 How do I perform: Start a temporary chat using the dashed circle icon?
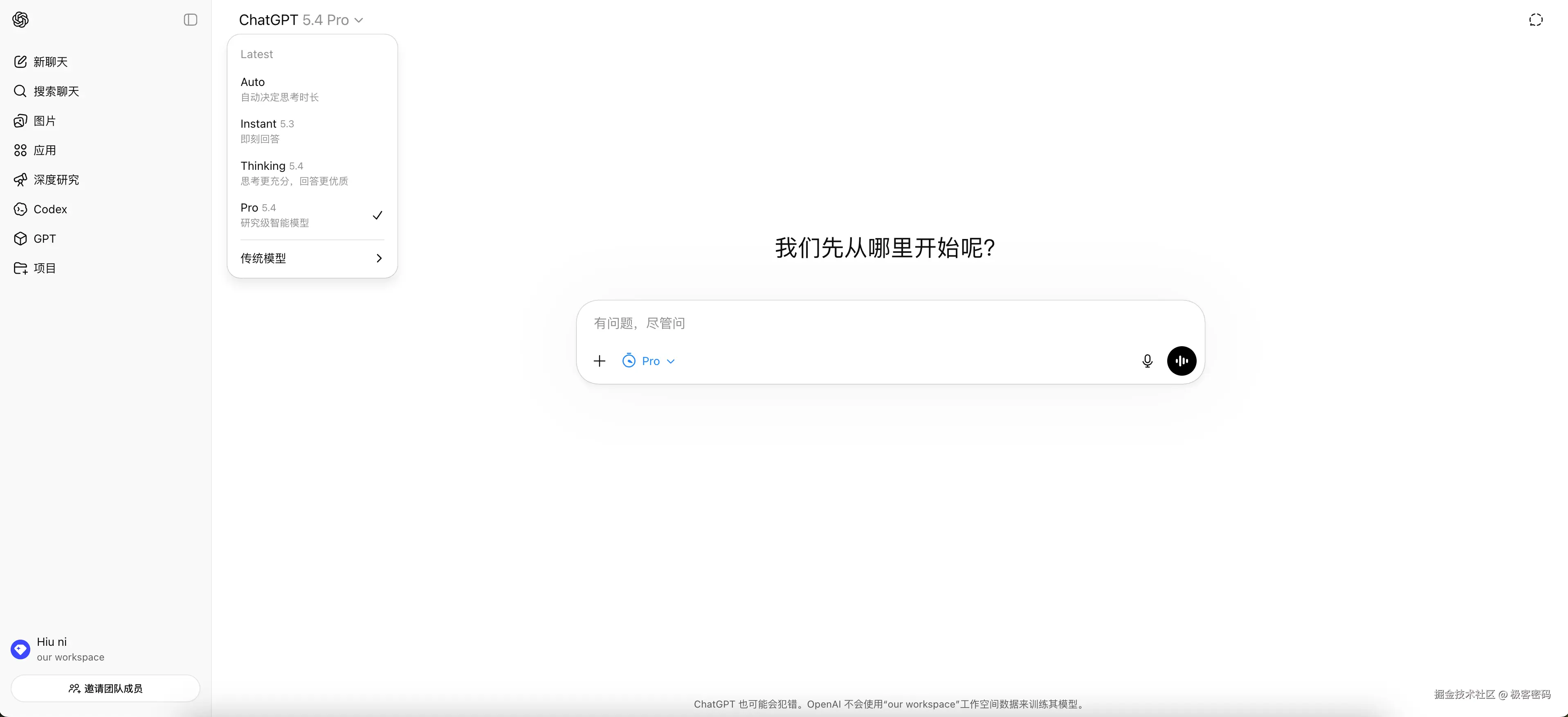coord(1535,20)
